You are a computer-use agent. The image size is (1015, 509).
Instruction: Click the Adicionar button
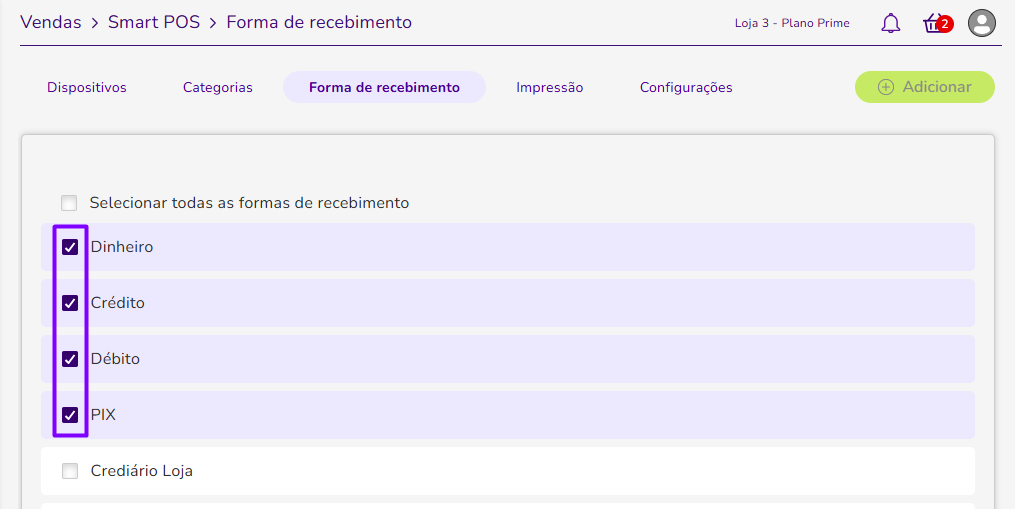coord(924,87)
